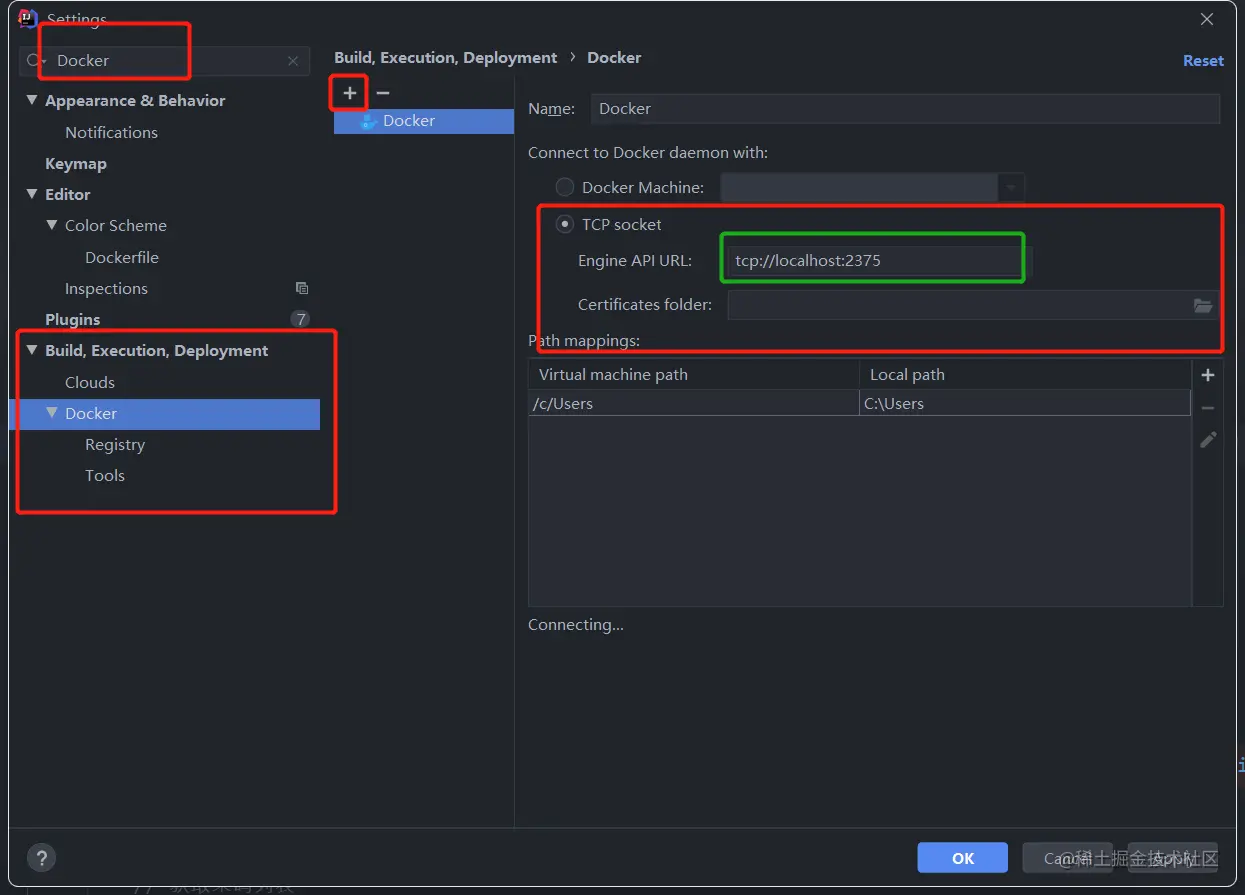Open Keymap settings
The image size is (1245, 895).
pos(76,163)
